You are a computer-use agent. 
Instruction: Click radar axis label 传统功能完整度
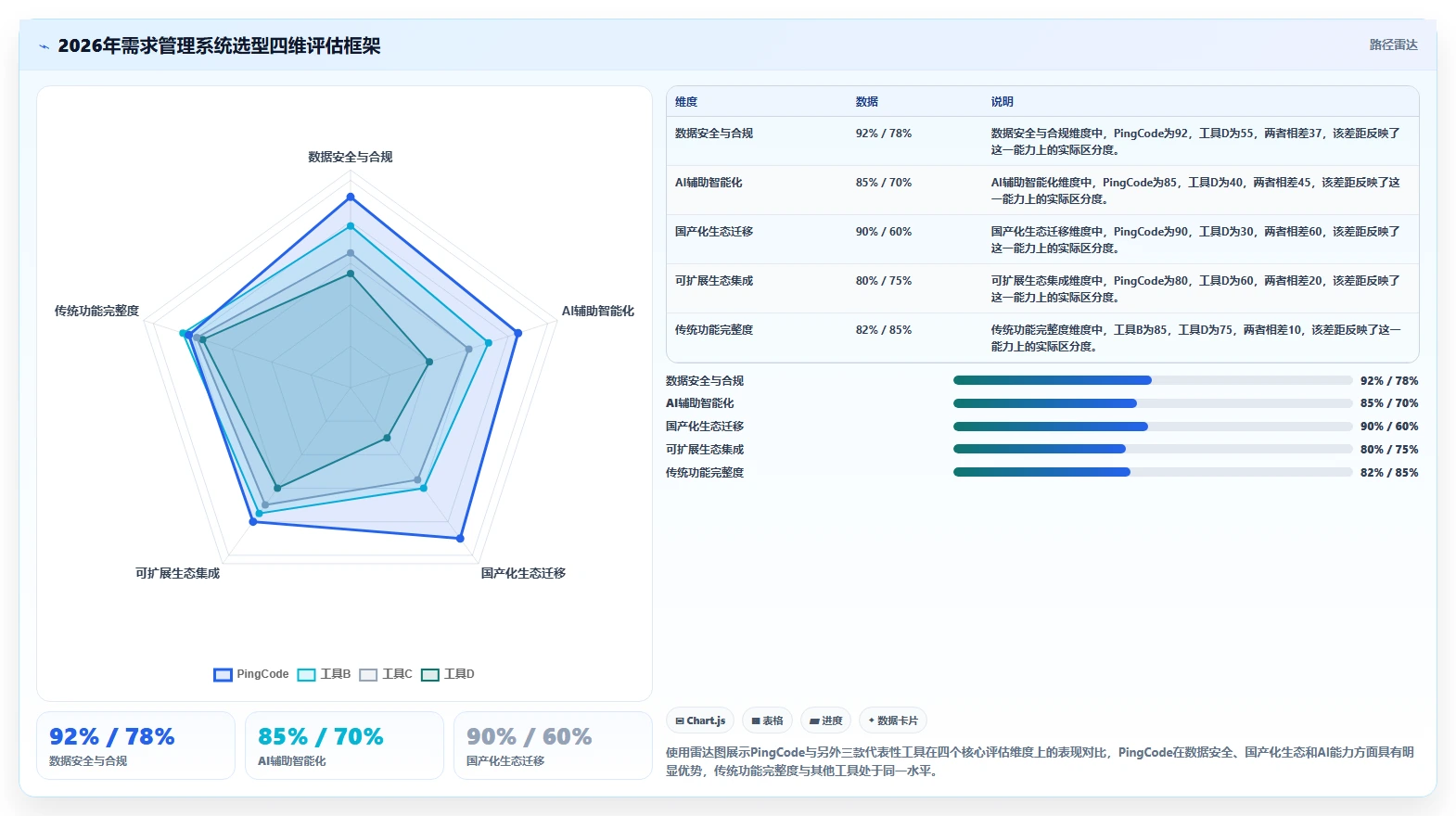click(96, 311)
